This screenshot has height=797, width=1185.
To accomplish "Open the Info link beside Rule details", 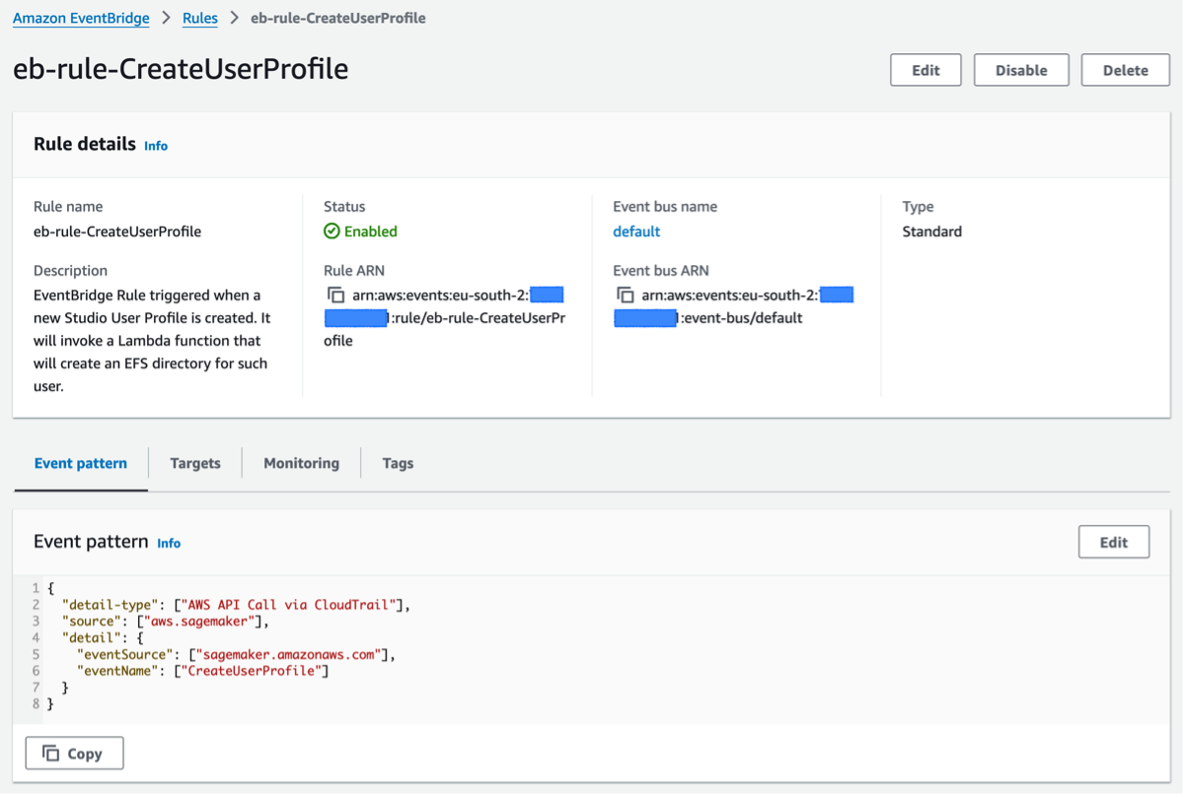I will [x=156, y=146].
